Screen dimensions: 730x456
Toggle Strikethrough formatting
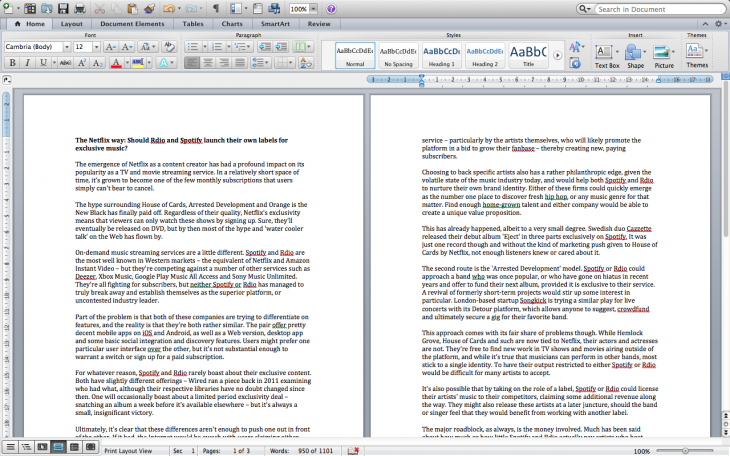point(65,62)
